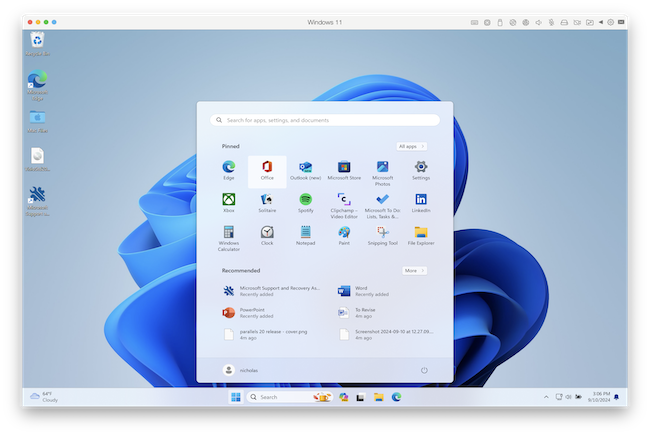
Task: Expand More recommended items
Action: [x=414, y=270]
